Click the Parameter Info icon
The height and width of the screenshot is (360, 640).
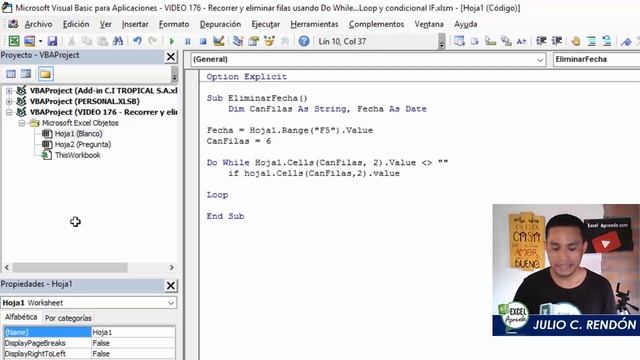pyautogui.click(x=506, y=41)
